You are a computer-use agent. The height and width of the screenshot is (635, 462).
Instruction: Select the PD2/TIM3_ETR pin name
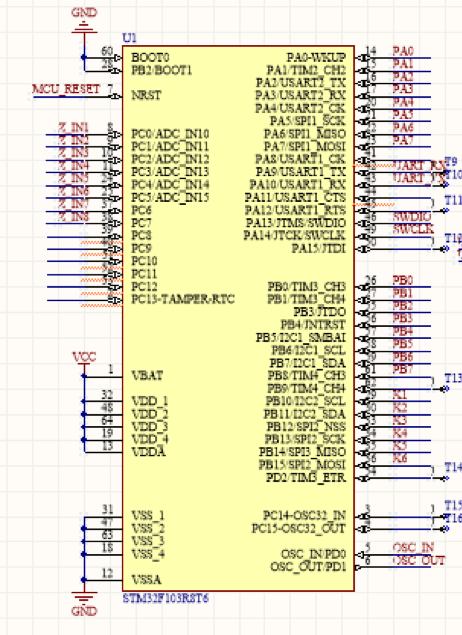coord(306,477)
